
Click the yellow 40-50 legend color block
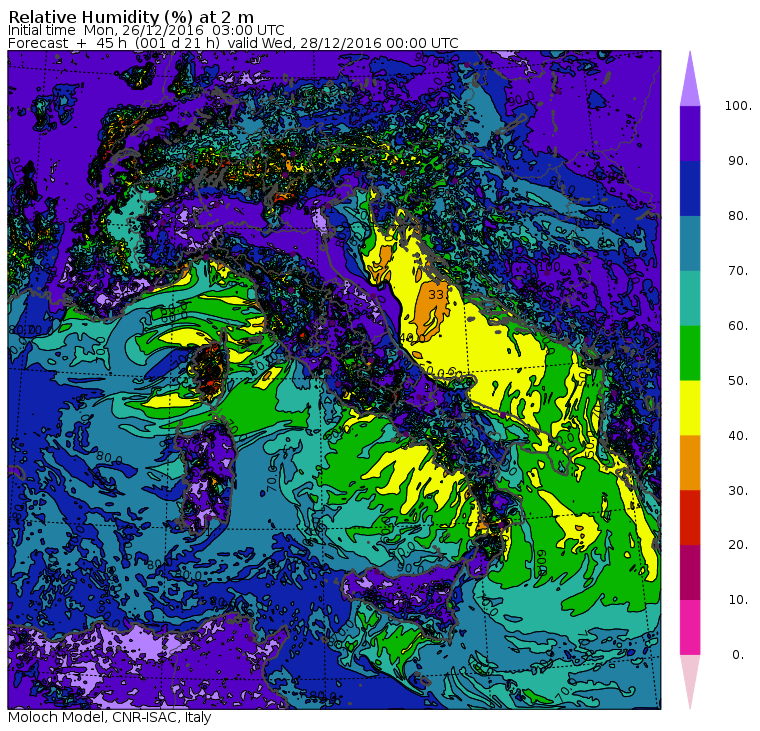pyautogui.click(x=690, y=408)
